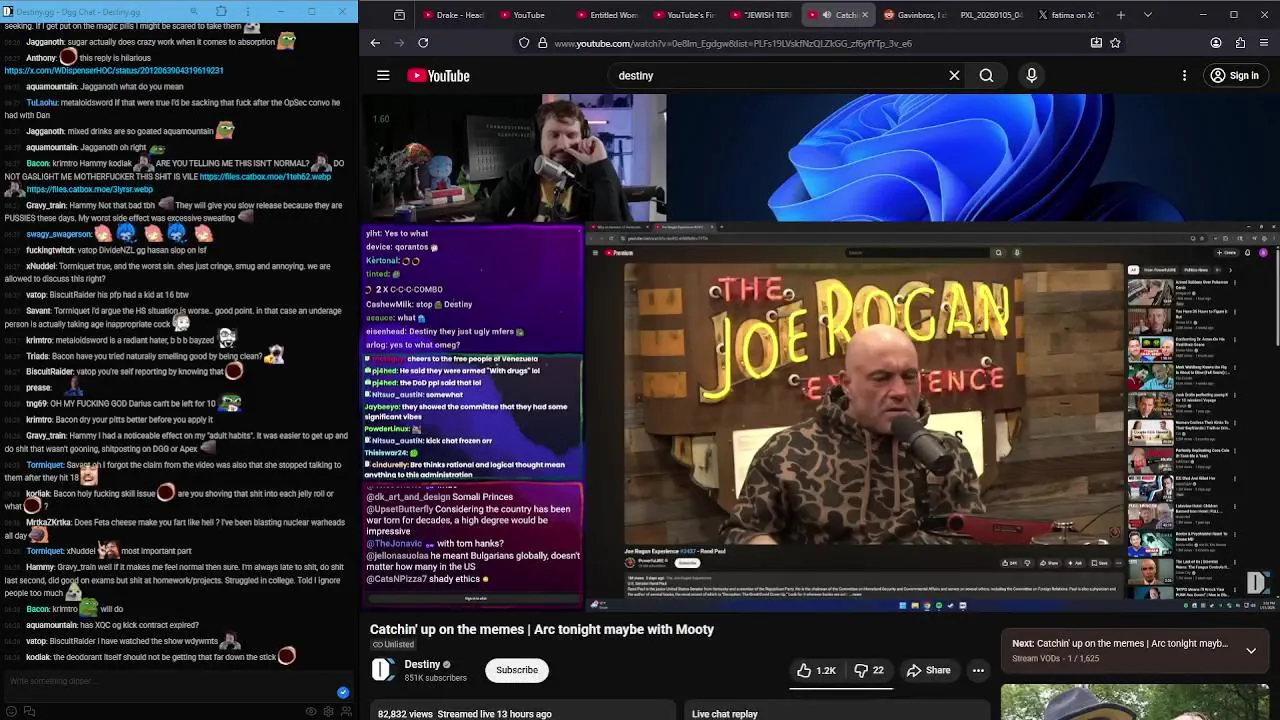Viewport: 1280px width, 720px height.
Task: Switch to the JEWISH TER tab
Action: [762, 15]
